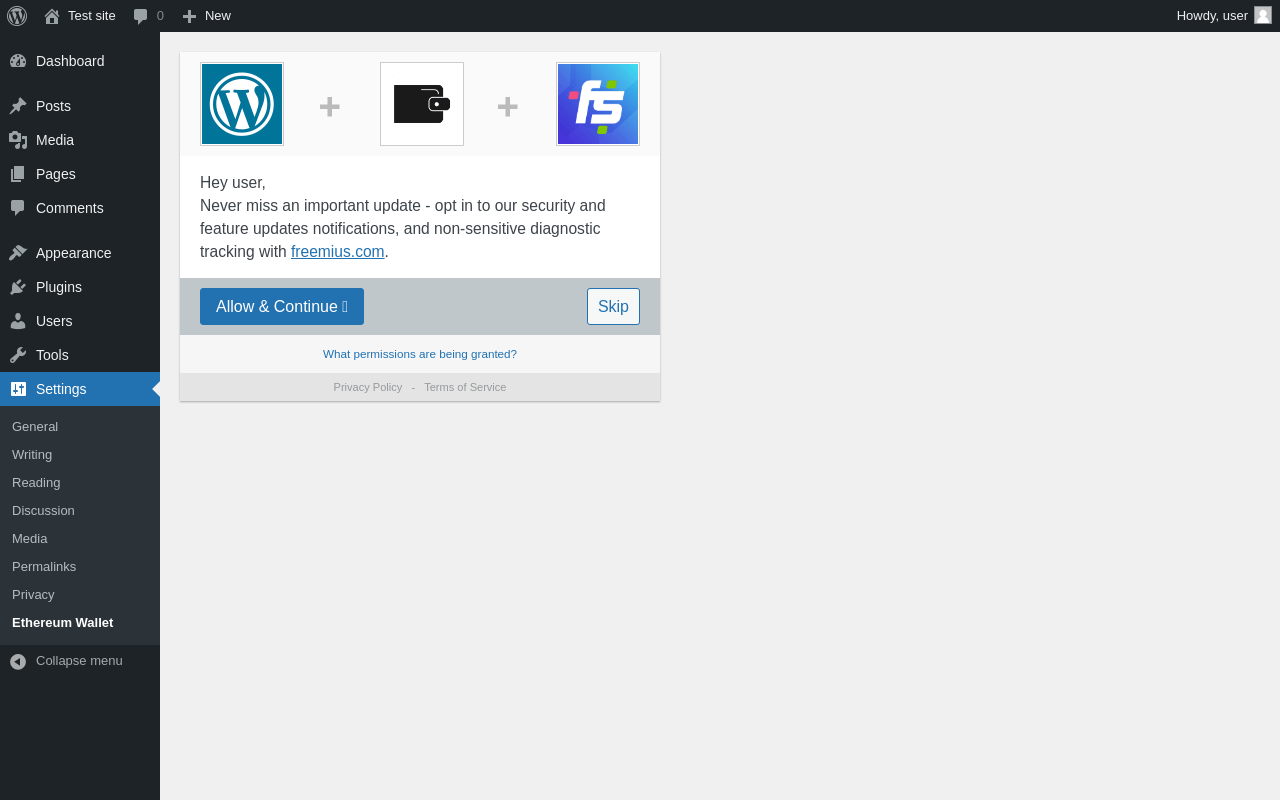Viewport: 1280px width, 800px height.
Task: Click the Pages documents icon
Action: [18, 174]
